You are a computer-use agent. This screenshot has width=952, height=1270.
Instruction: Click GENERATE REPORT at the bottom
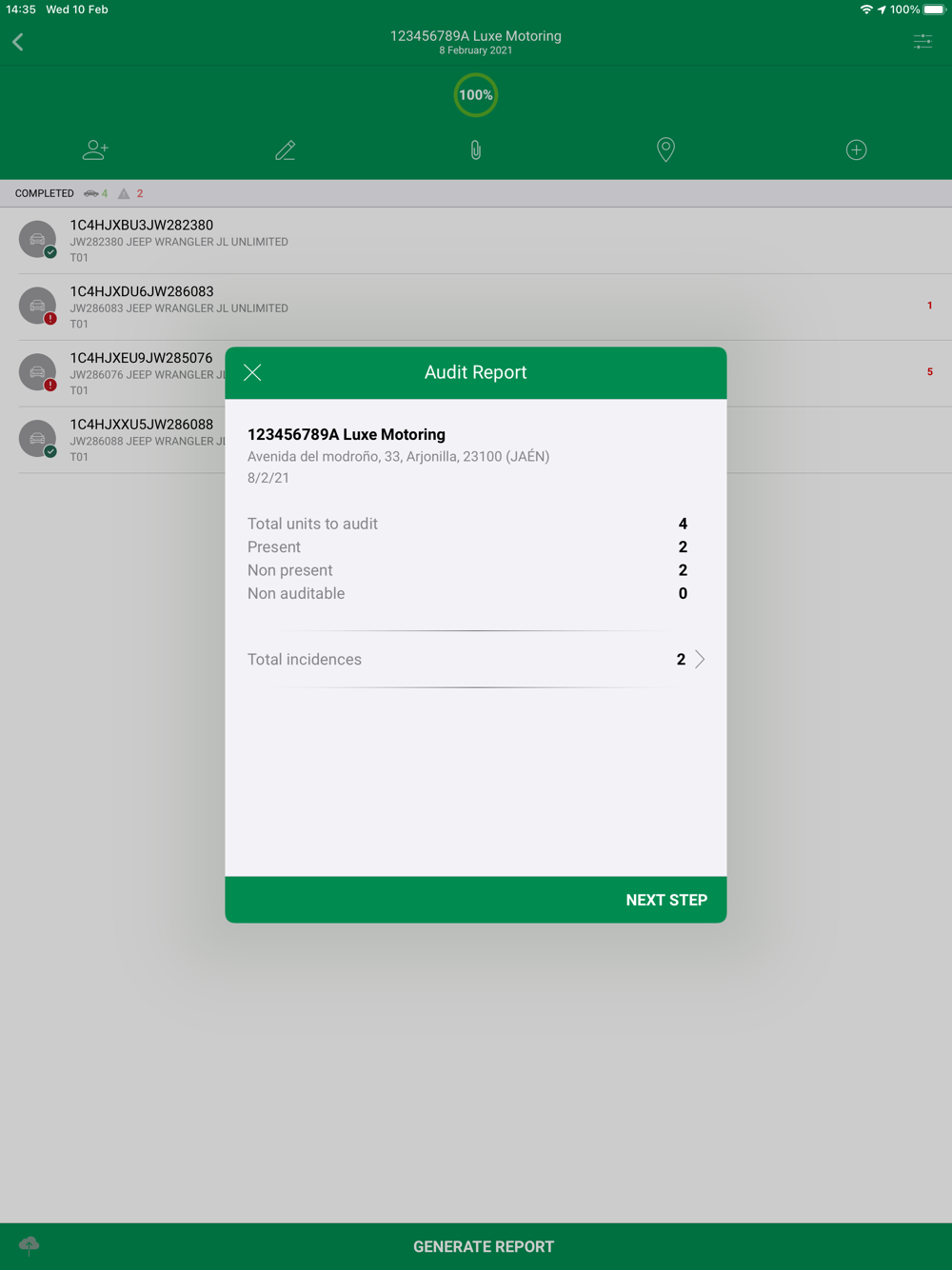tap(484, 1246)
